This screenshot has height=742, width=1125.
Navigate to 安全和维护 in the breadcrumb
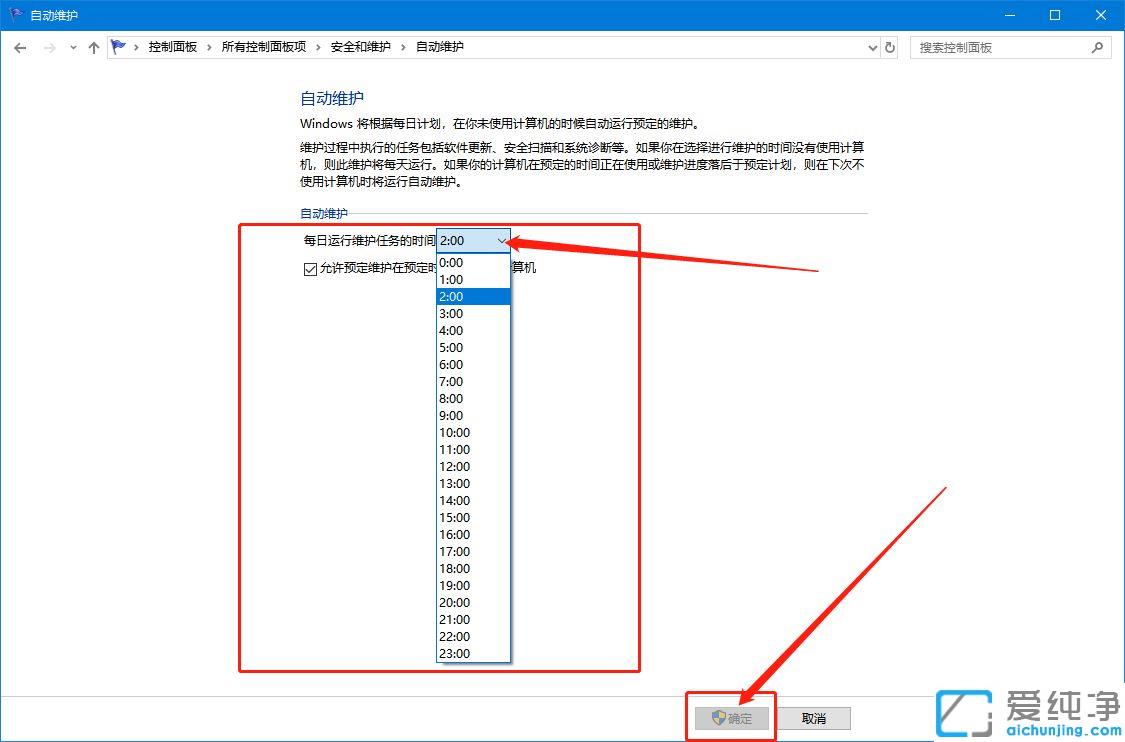[360, 47]
